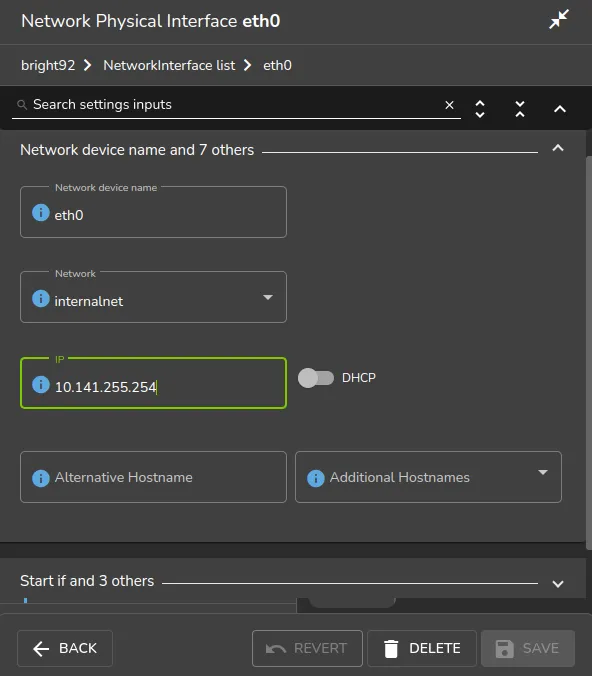Focus the Search settings inputs field
The image size is (592, 676).
click(x=235, y=105)
